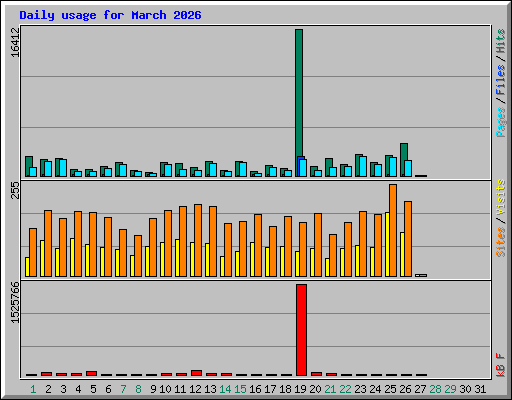Click day label 16 on the x-axis

[x=255, y=389]
